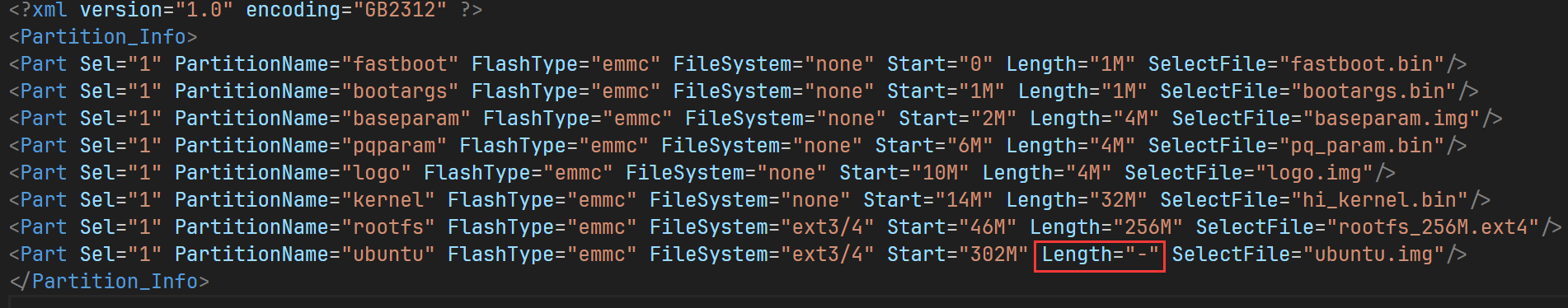The width and height of the screenshot is (1568, 308).
Task: Click the Start="10M" value on logo line
Action: (x=904, y=173)
